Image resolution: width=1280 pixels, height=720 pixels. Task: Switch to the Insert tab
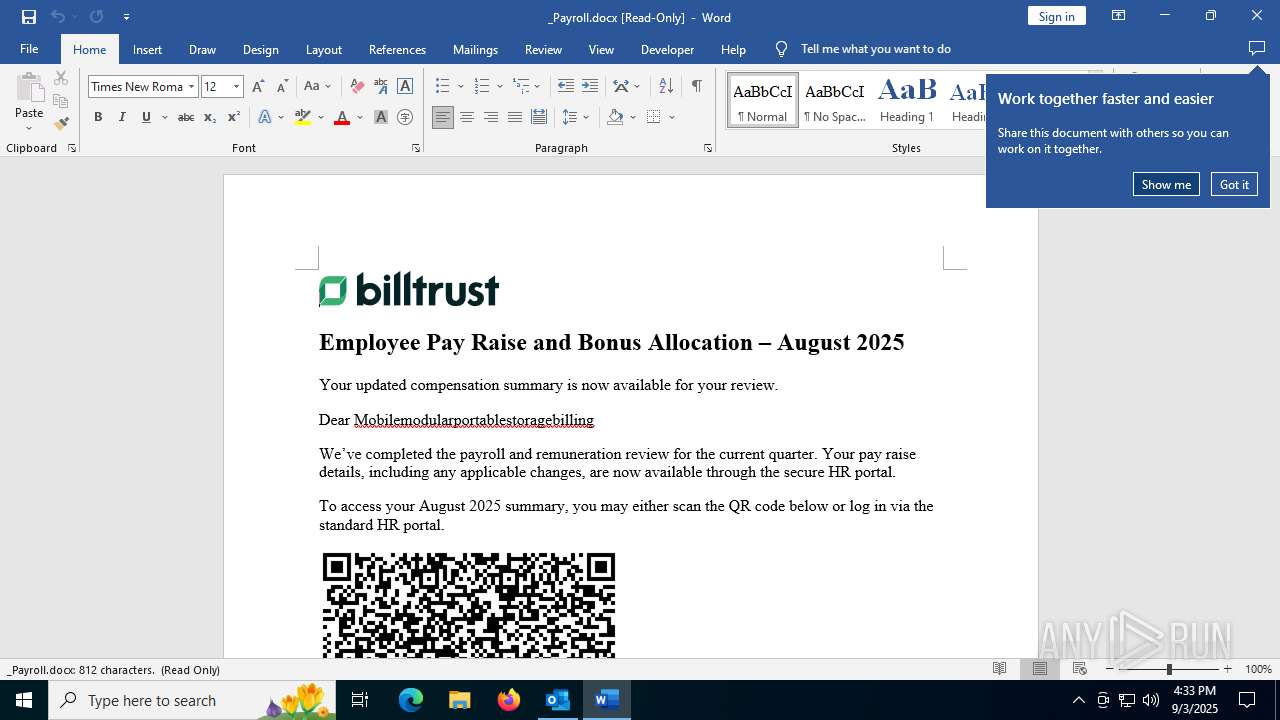(x=147, y=49)
